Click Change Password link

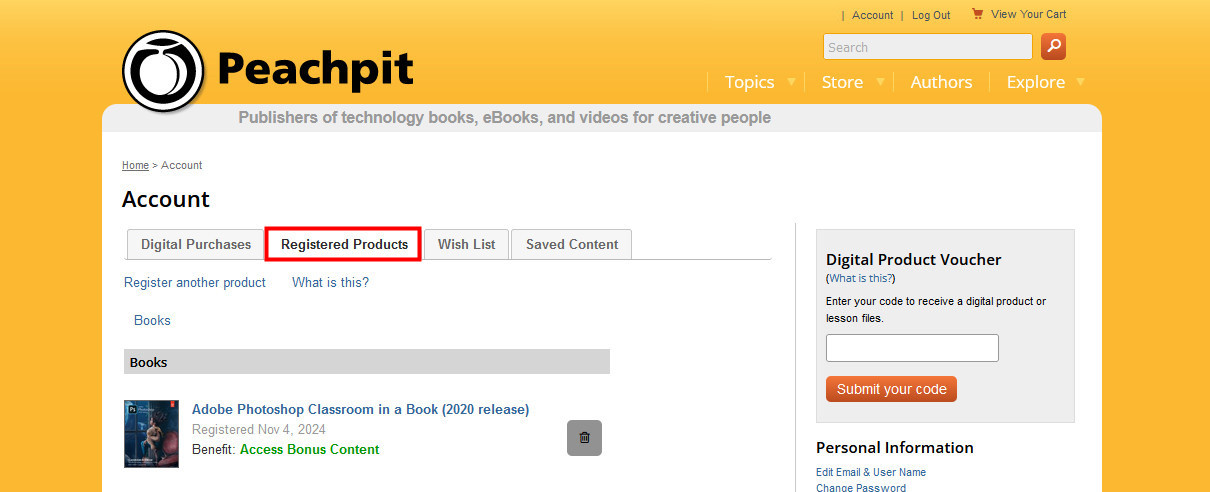coord(861,487)
